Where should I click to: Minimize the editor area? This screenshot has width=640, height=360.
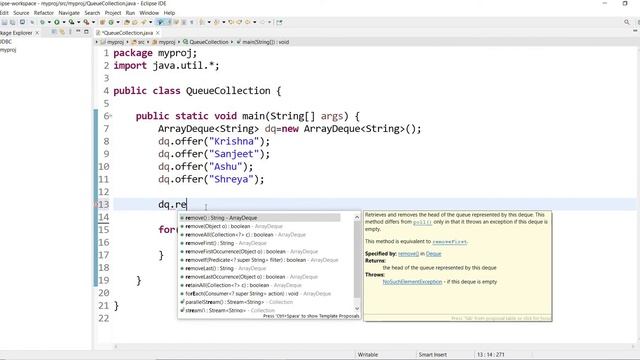pyautogui.click(x=635, y=31)
